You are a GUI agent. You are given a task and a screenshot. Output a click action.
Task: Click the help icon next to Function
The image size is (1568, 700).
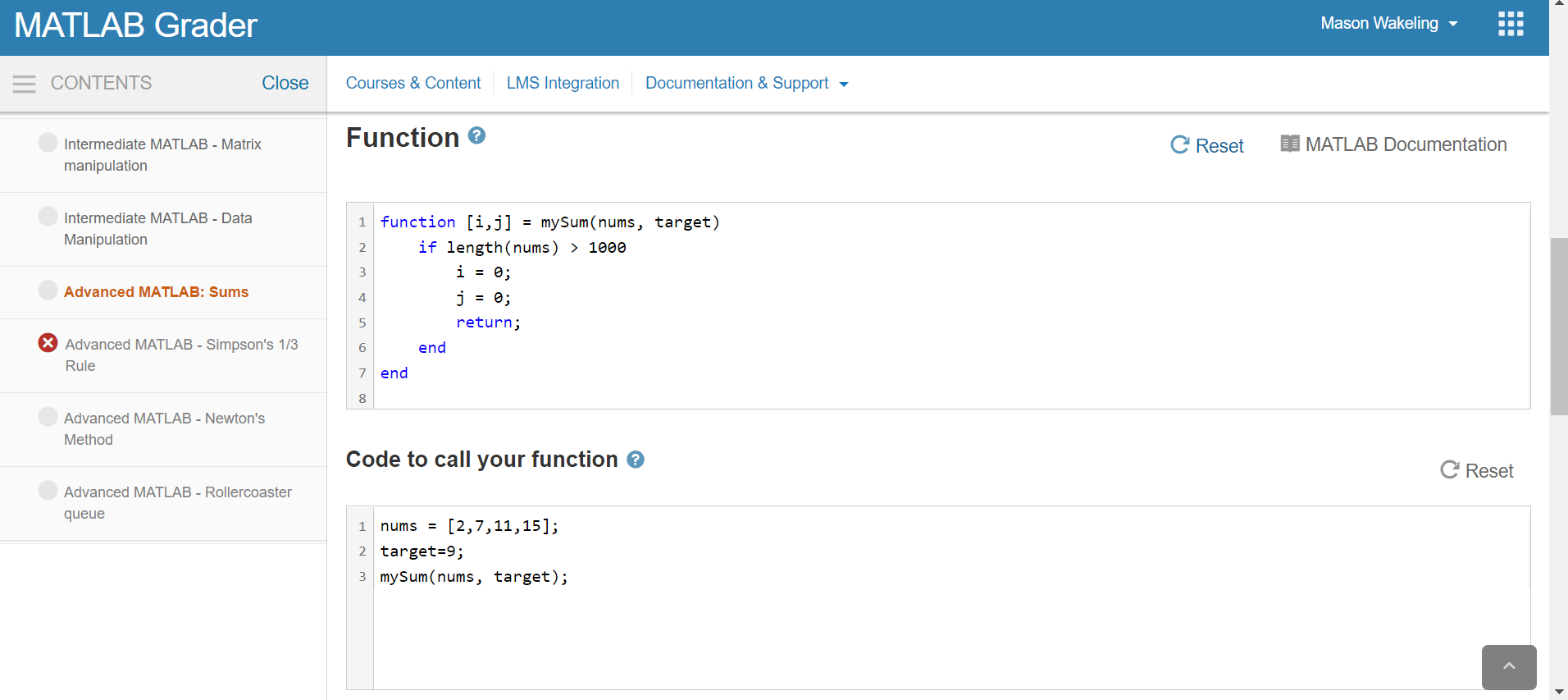(x=476, y=136)
